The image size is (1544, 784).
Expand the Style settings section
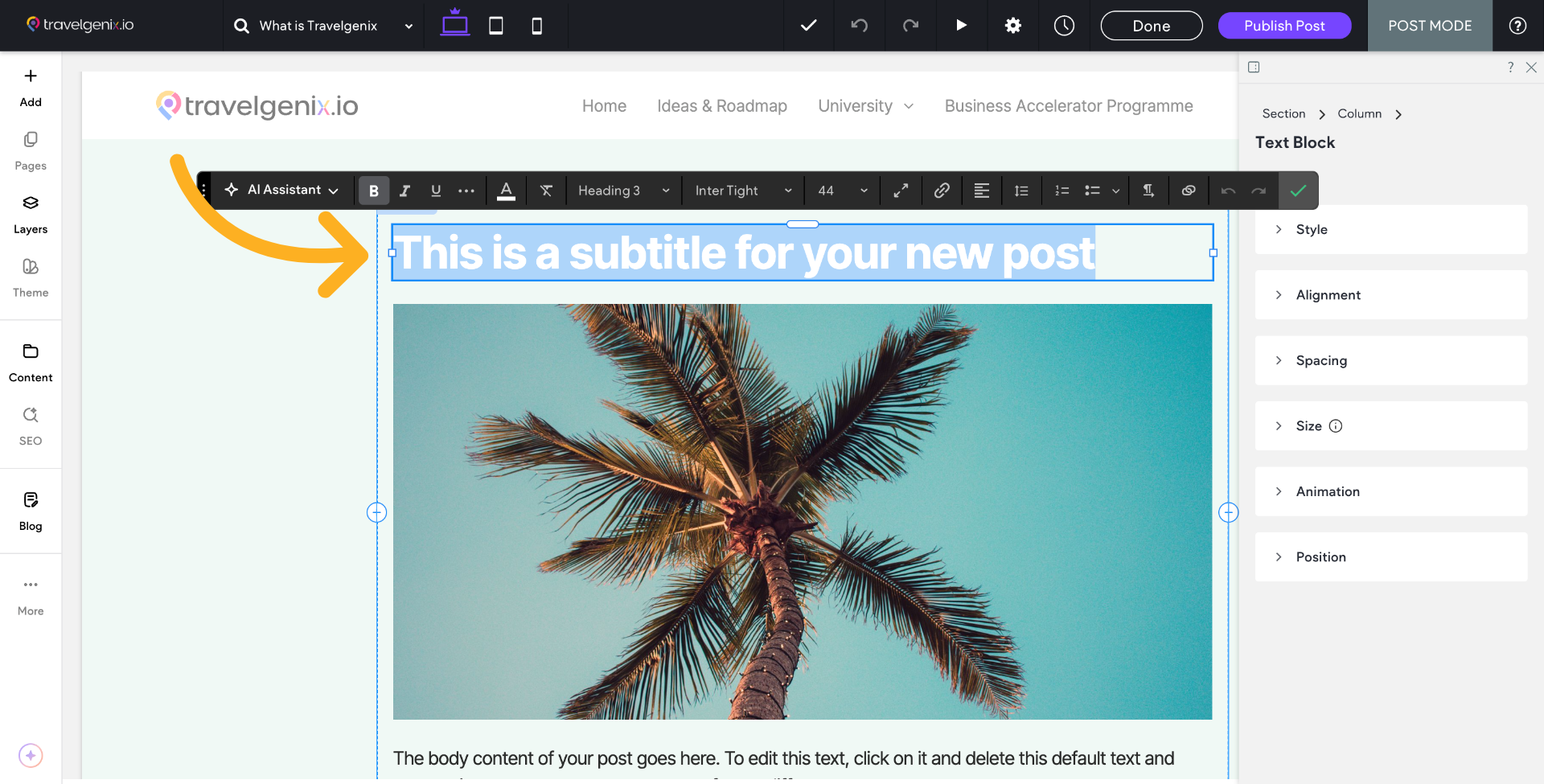pyautogui.click(x=1390, y=229)
